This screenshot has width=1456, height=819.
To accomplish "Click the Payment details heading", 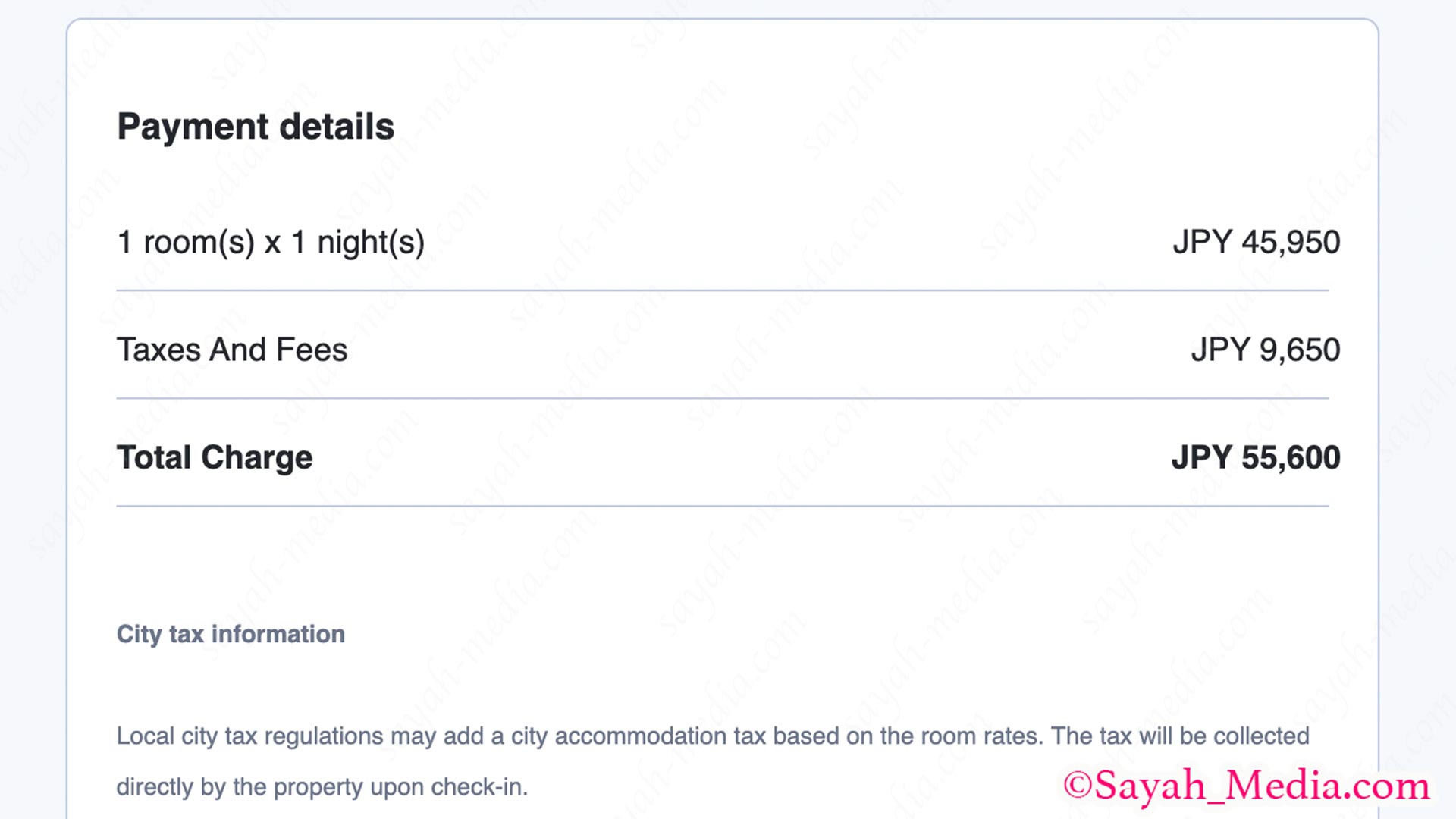I will click(x=256, y=127).
